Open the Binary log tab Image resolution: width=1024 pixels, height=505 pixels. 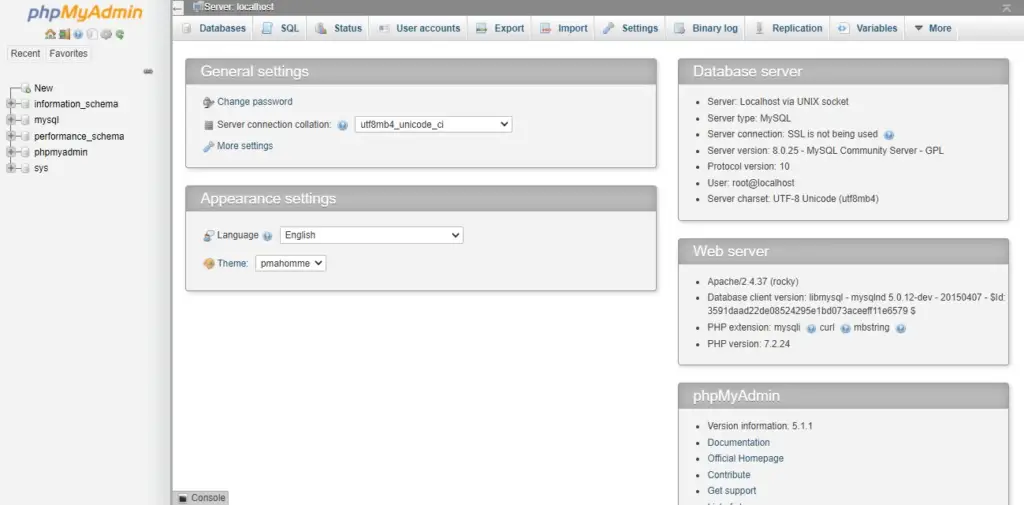pos(706,28)
